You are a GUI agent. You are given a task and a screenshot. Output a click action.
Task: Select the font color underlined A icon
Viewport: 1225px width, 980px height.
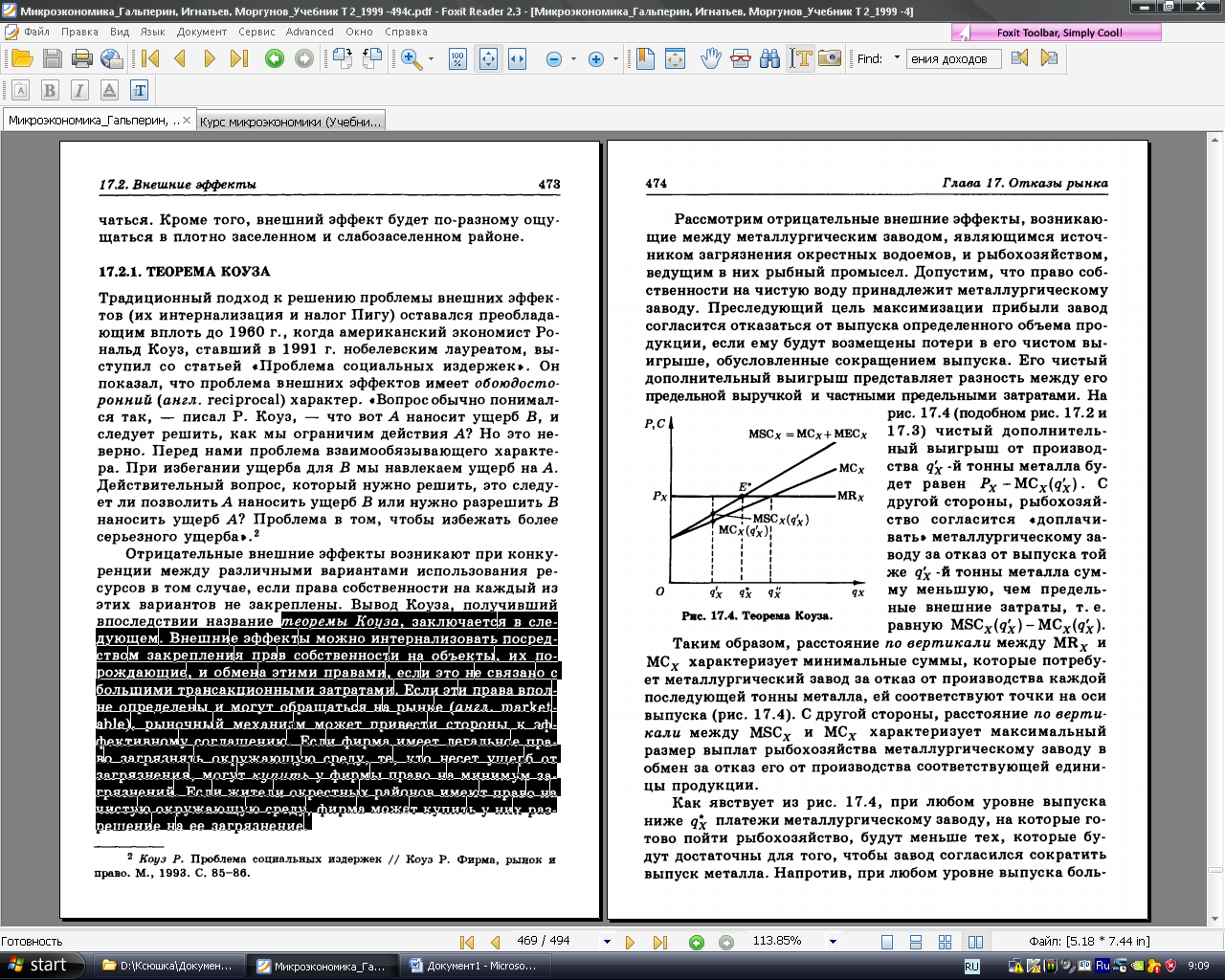coord(109,90)
